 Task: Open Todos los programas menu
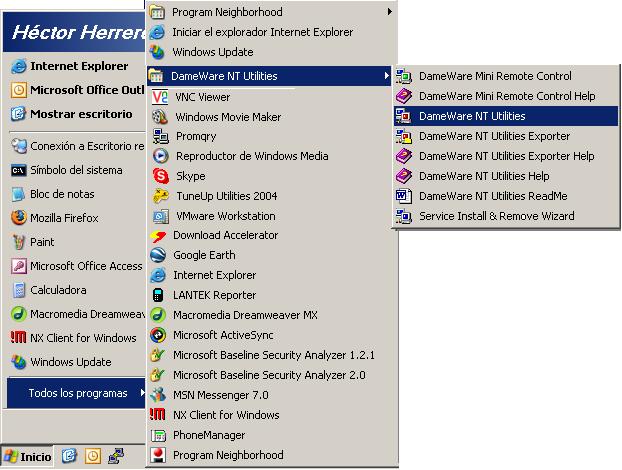pyautogui.click(x=76, y=393)
